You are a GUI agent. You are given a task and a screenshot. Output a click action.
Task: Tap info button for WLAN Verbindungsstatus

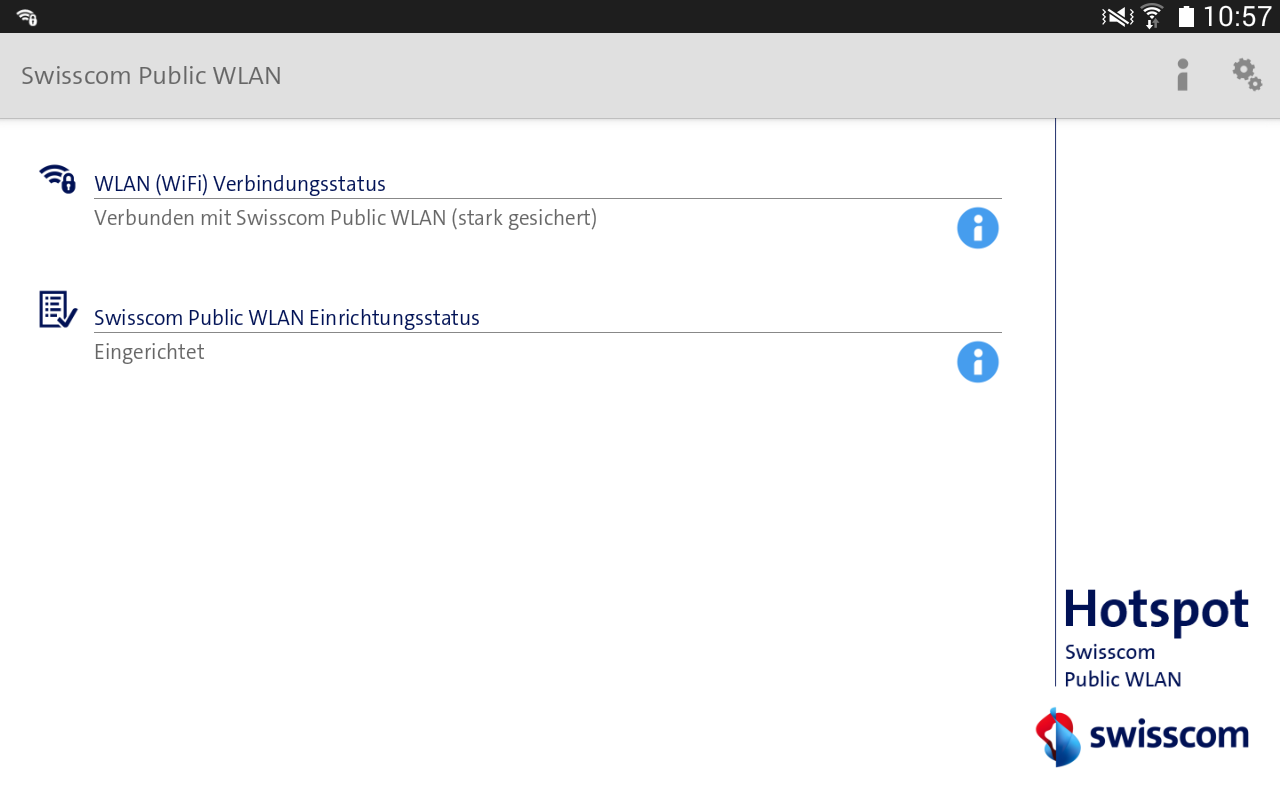978,228
